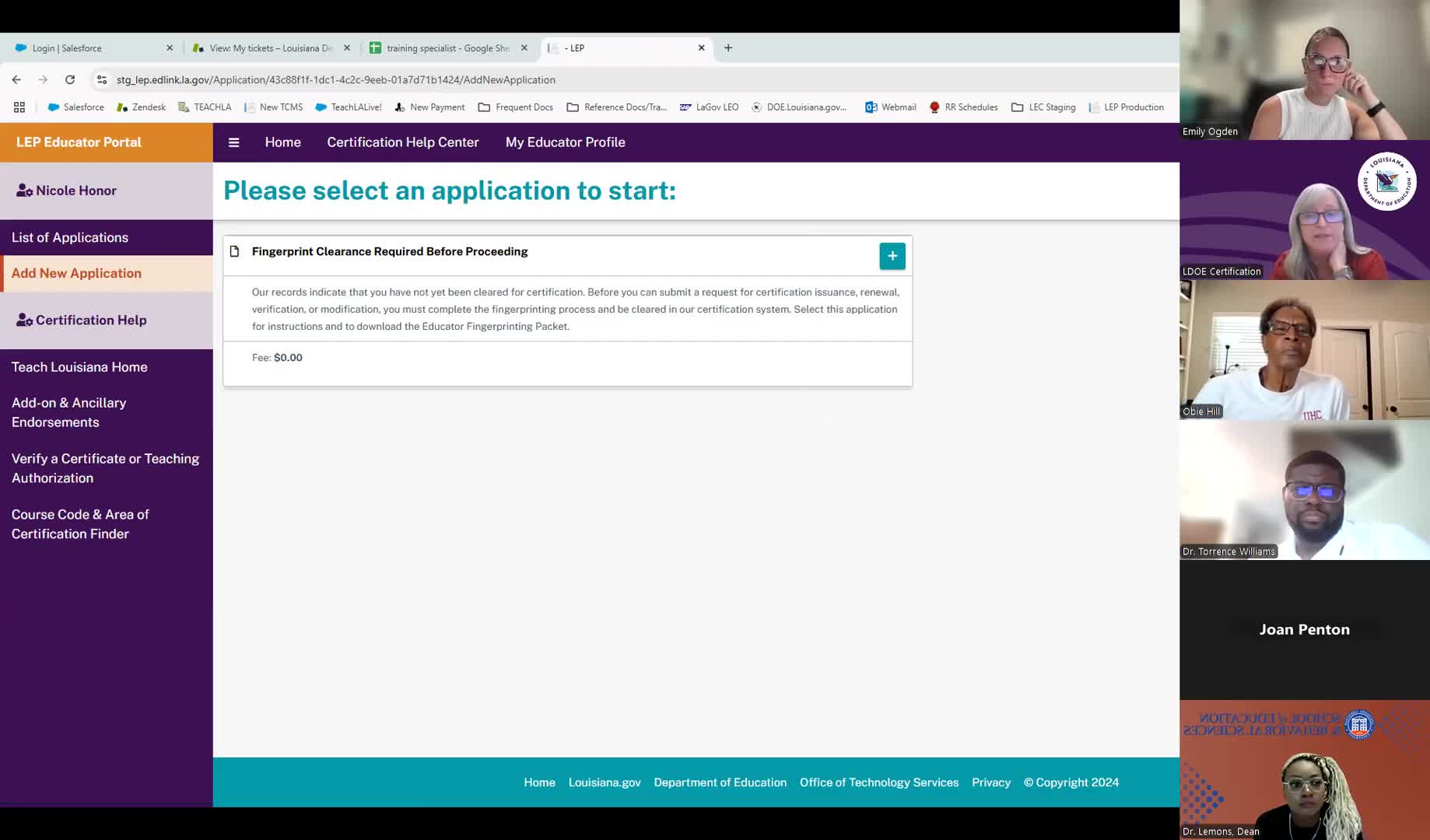
Task: Close the Login | Salesforce tab
Action: pos(170,47)
